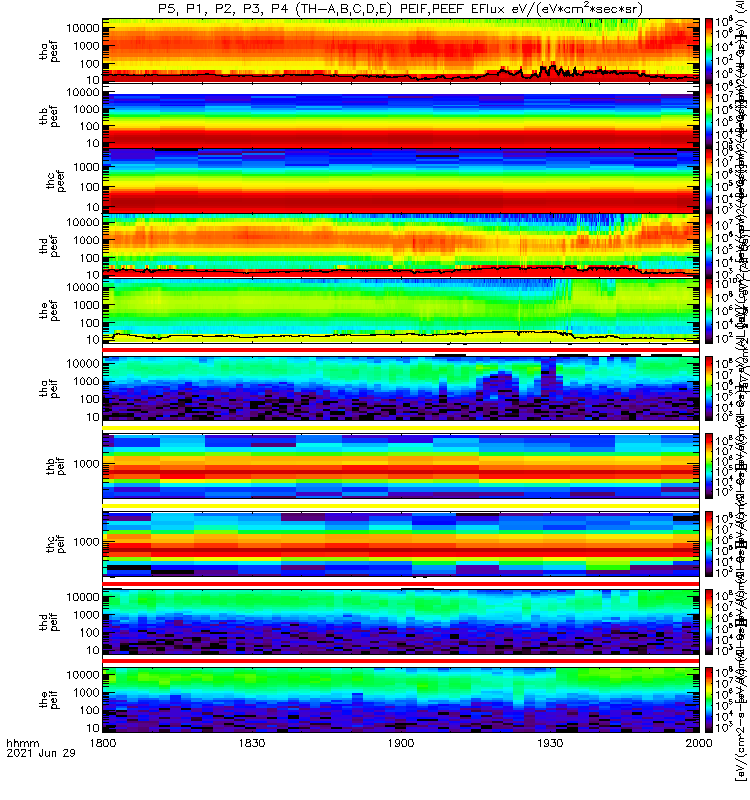Select the thb peif panel color bar
The image size is (750, 800).
(709, 466)
